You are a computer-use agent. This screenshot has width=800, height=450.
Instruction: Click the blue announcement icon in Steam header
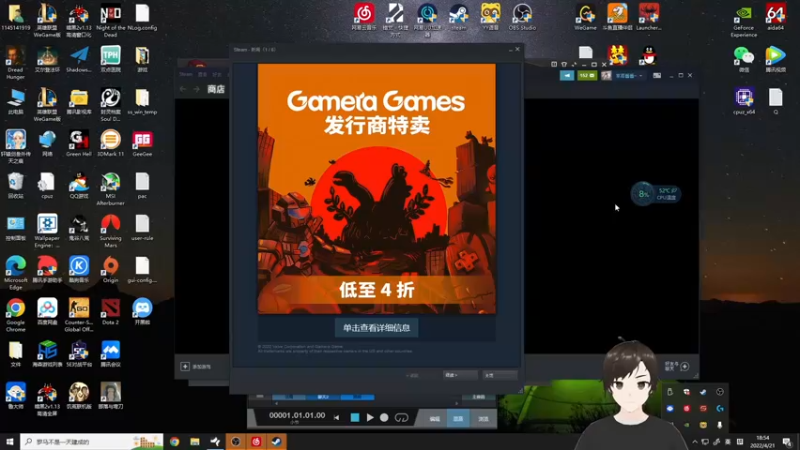[567, 76]
